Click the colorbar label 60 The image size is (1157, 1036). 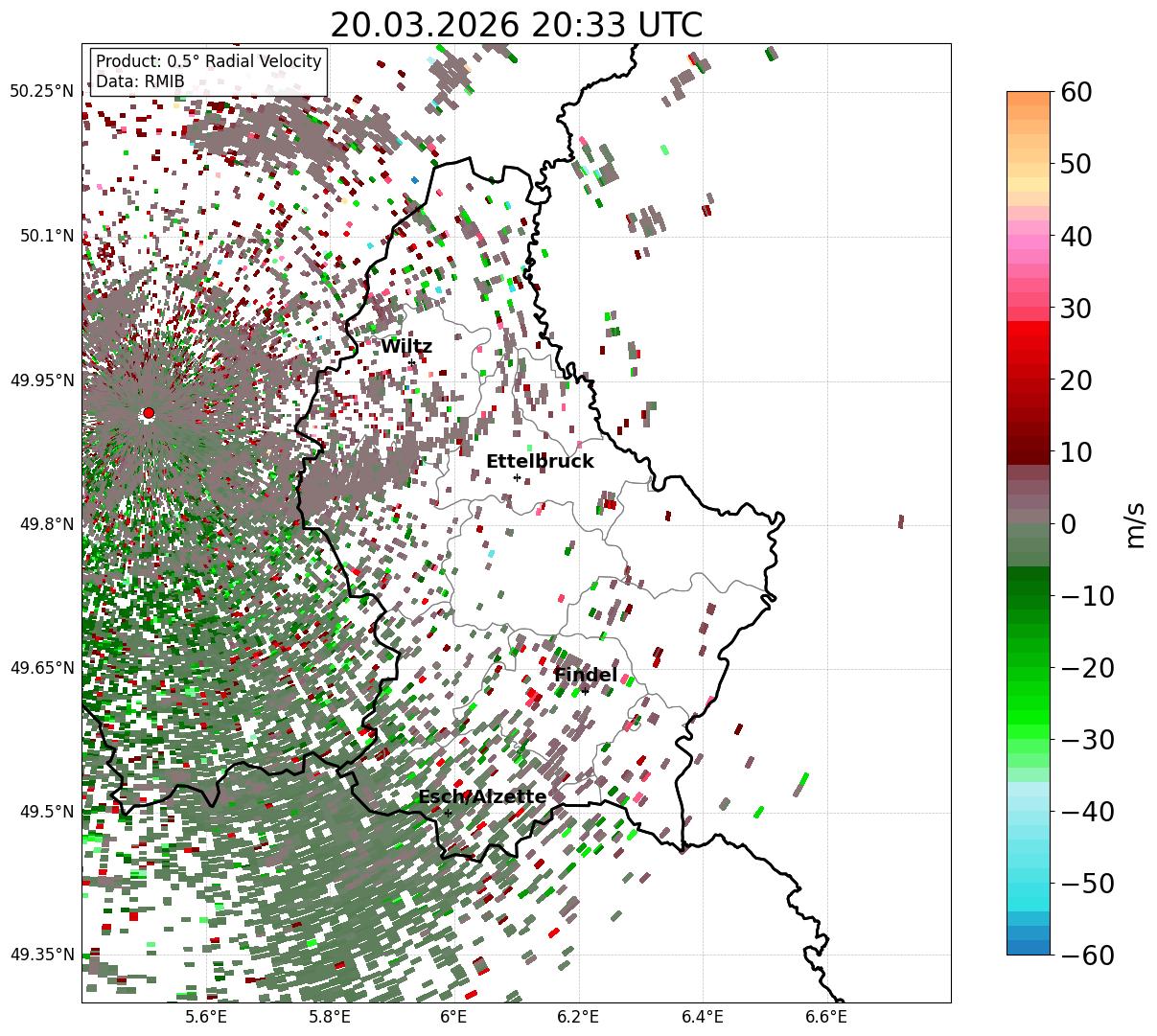point(1077,92)
